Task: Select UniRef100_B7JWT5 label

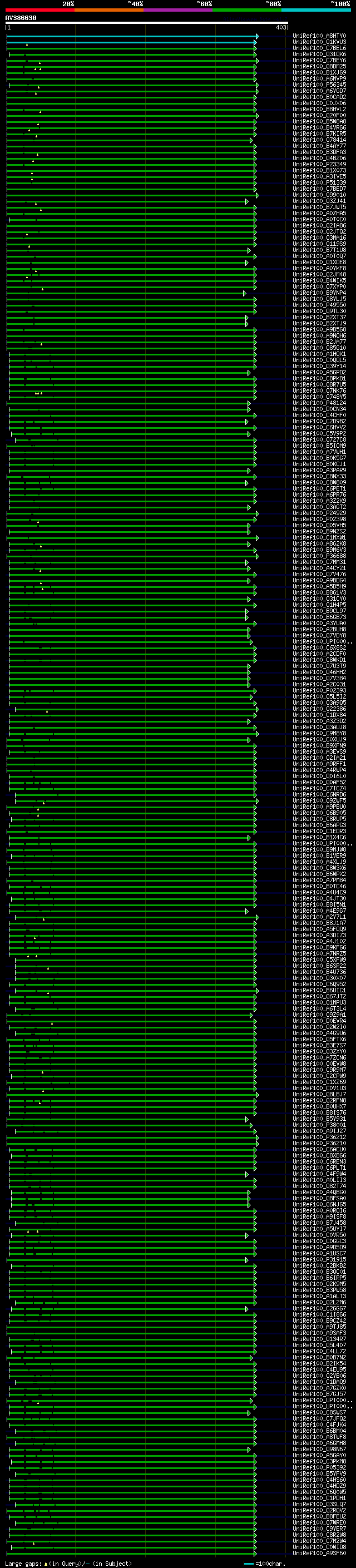Action: 319,207
